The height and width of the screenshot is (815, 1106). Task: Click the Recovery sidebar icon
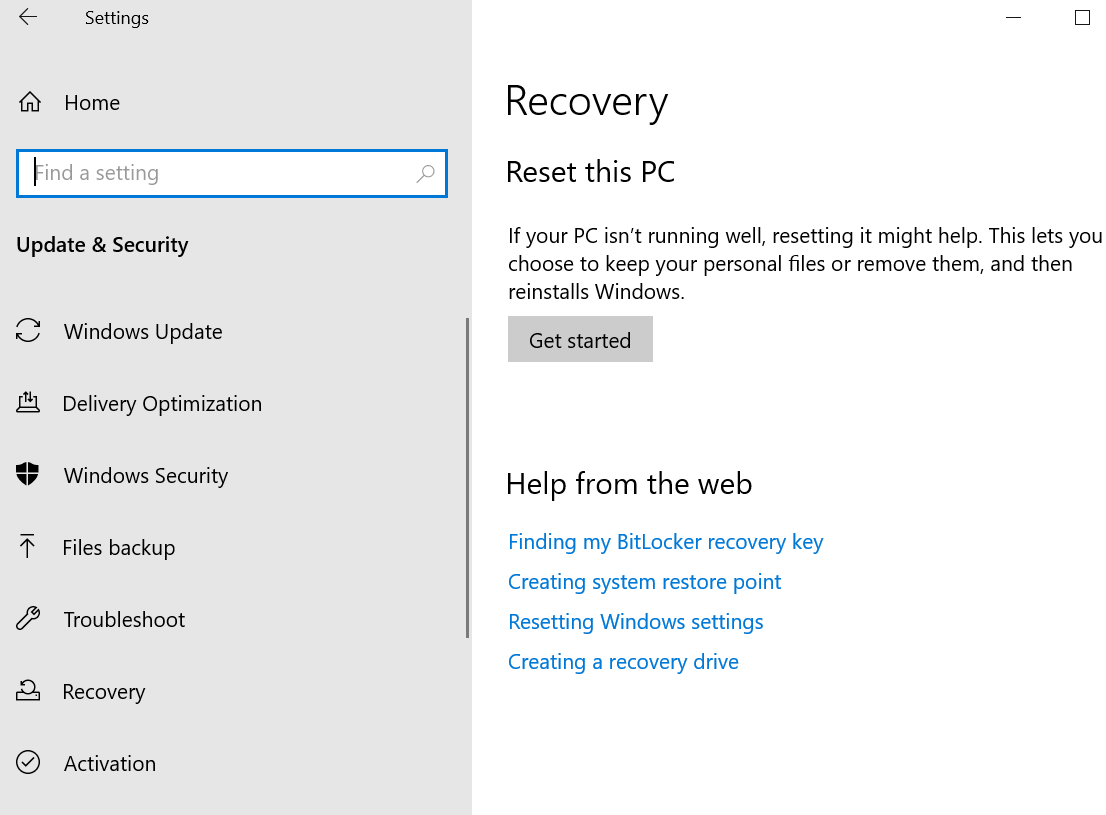tap(28, 690)
